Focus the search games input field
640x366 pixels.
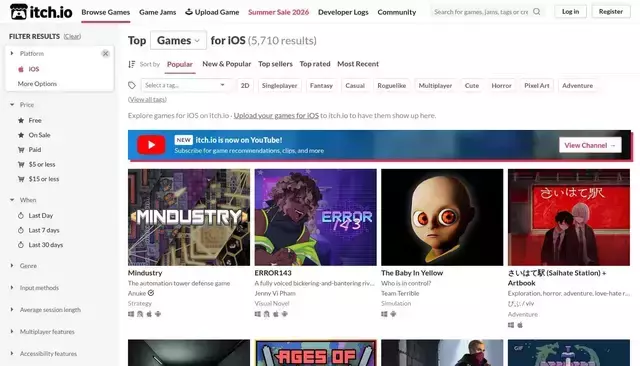tap(481, 12)
